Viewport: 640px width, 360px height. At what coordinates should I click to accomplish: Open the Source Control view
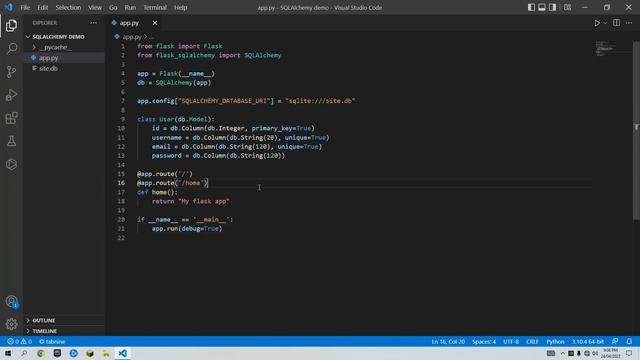11,72
